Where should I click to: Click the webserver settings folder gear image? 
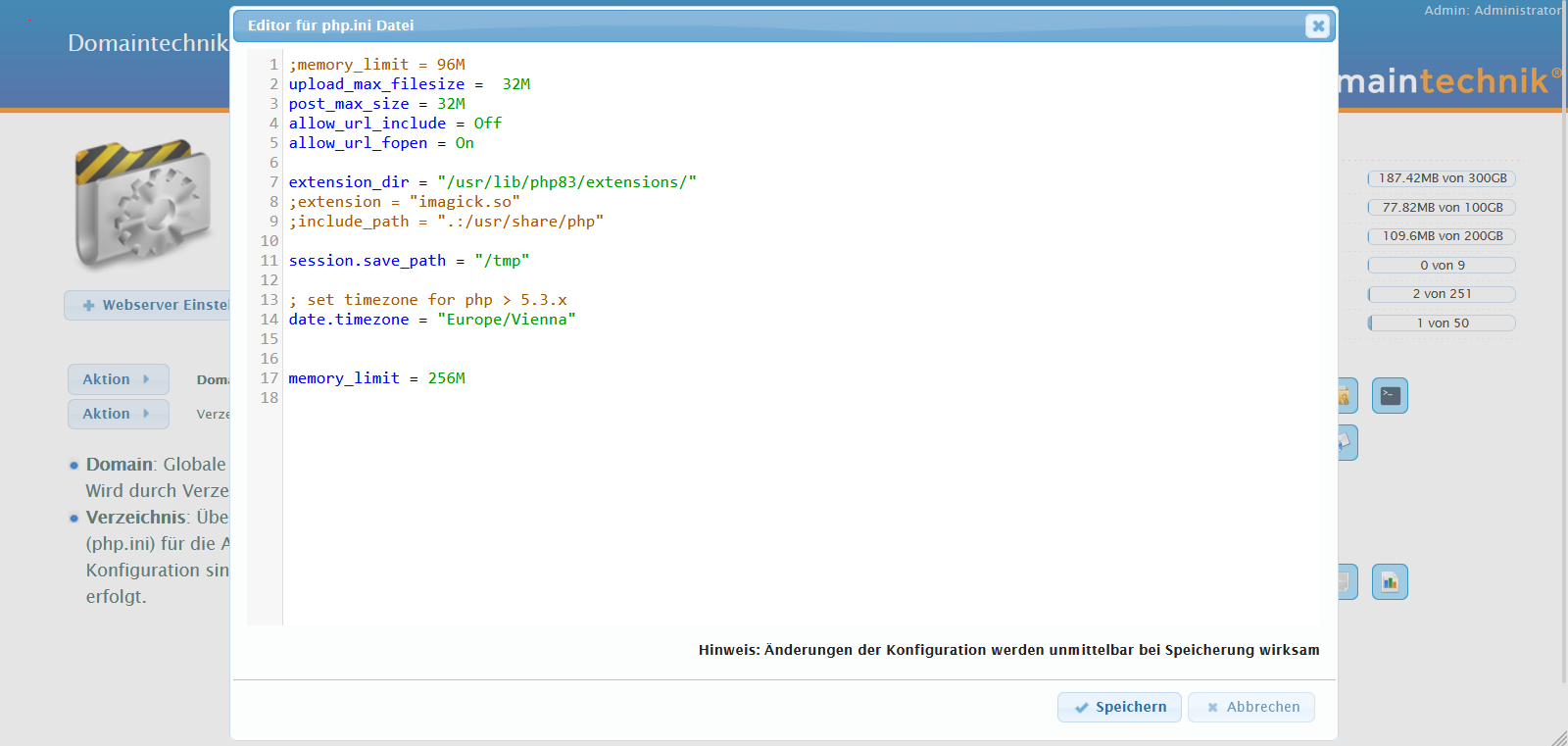click(x=144, y=203)
